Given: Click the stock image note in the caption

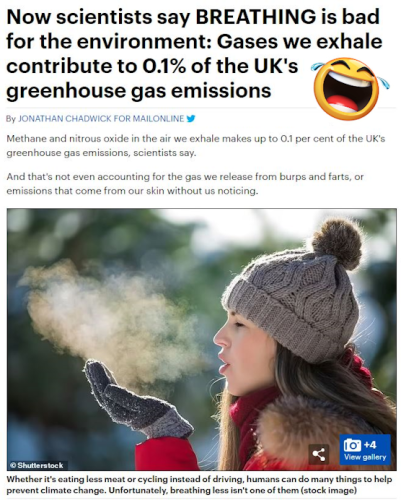Looking at the screenshot, I should tap(335, 490).
